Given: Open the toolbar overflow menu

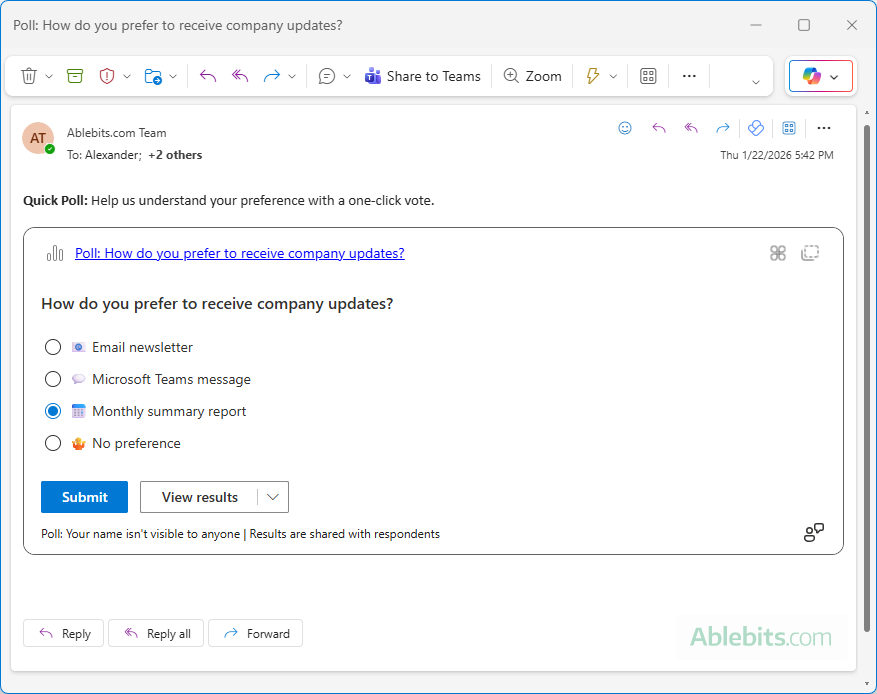Looking at the screenshot, I should click(688, 75).
